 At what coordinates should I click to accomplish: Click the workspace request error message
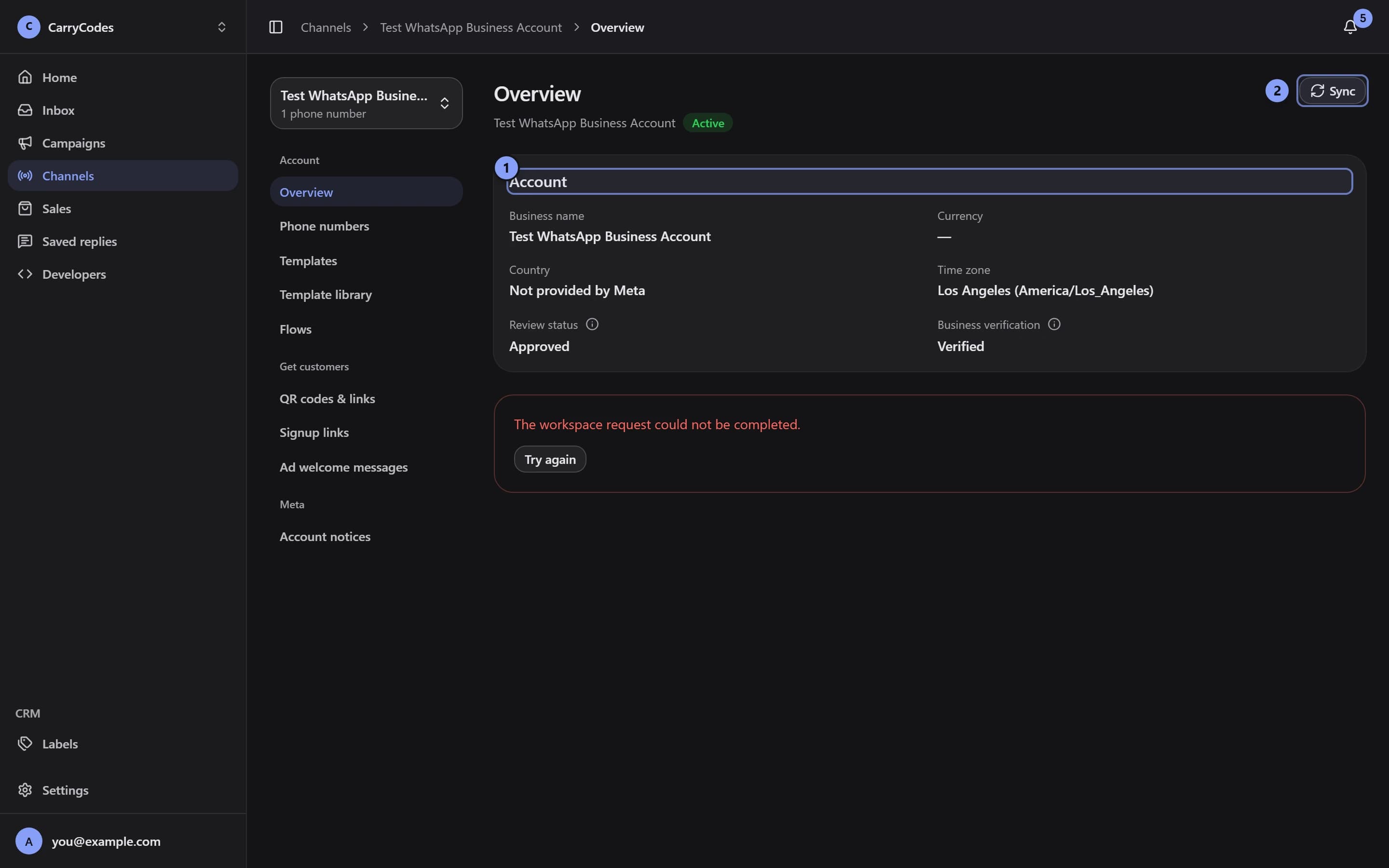(656, 424)
